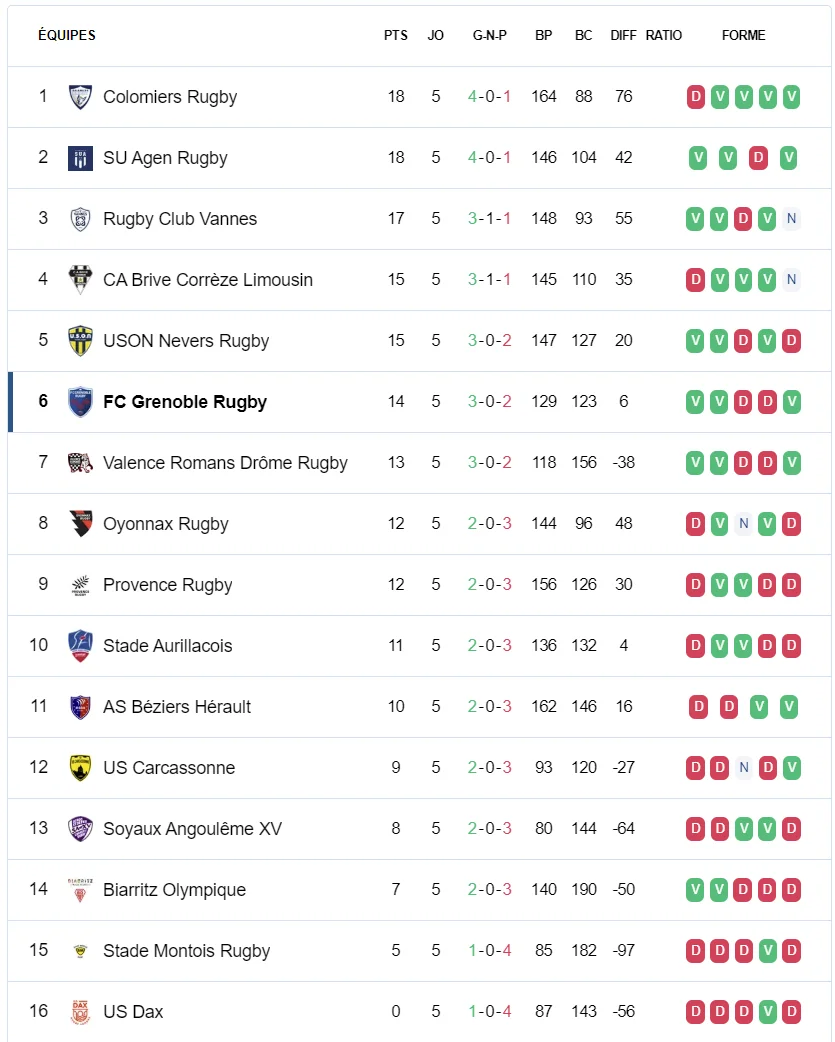This screenshot has width=835, height=1042.
Task: Click Colomiers Rugby's first red D form badge
Action: point(696,97)
